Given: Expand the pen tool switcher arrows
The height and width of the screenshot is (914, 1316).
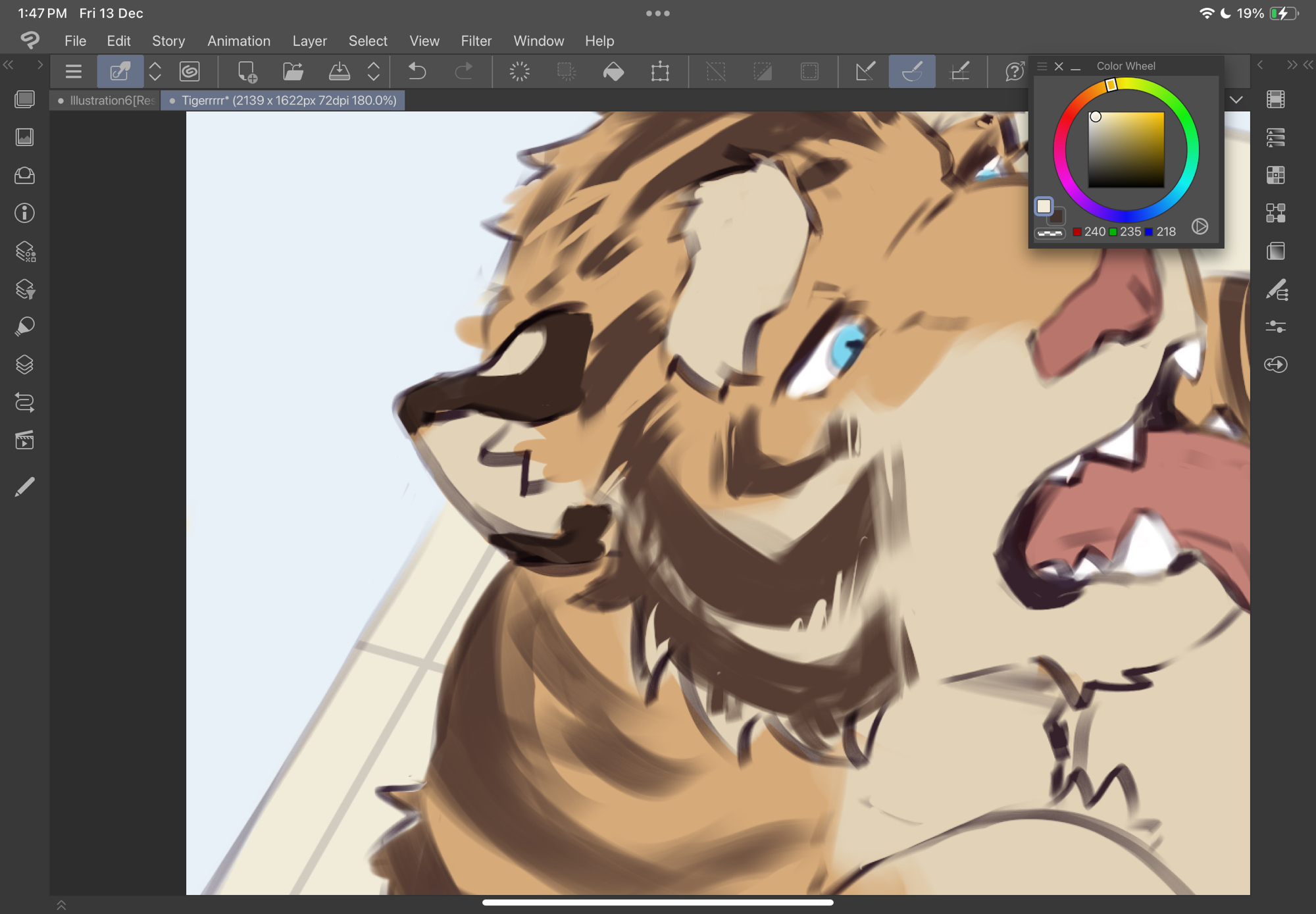Looking at the screenshot, I should [x=155, y=71].
